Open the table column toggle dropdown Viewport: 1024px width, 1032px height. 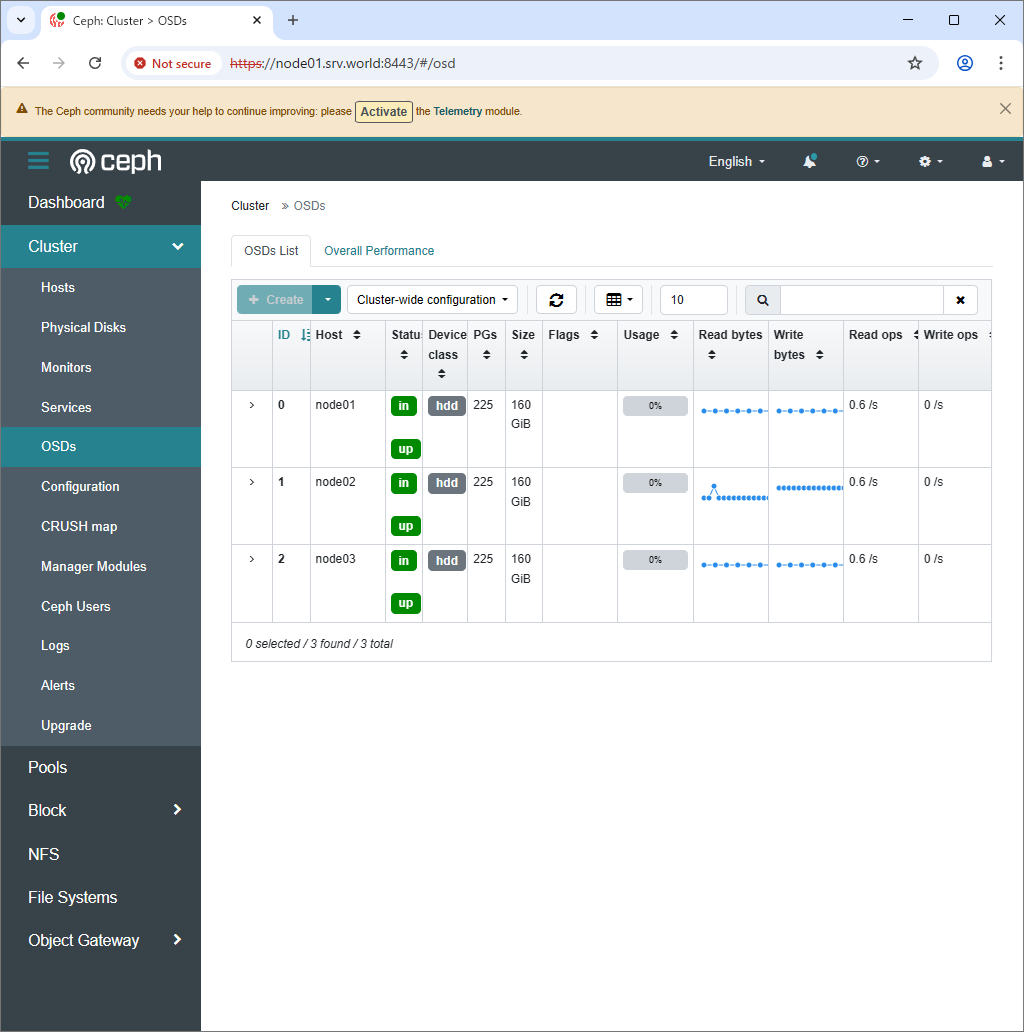click(619, 300)
